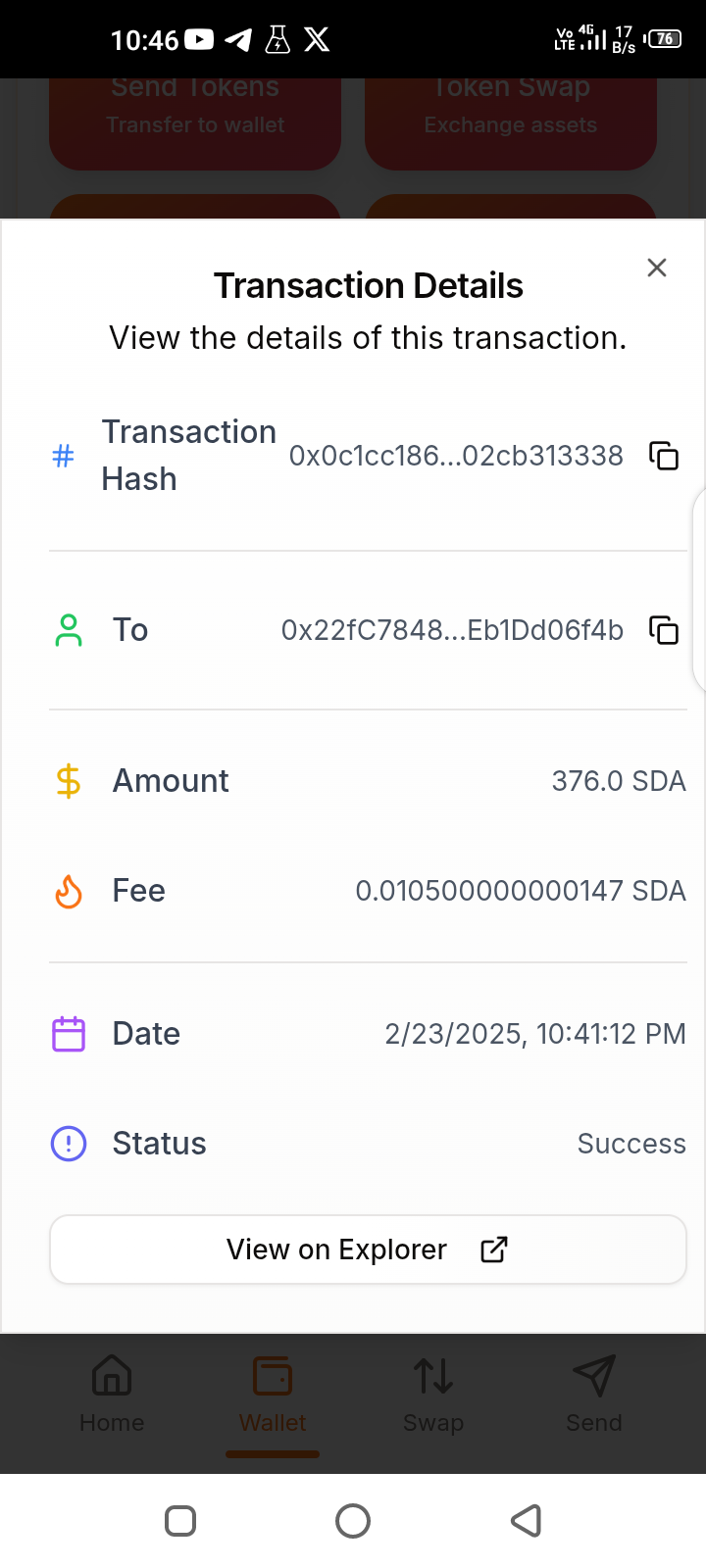Tap the Status info circle icon

[69, 1144]
